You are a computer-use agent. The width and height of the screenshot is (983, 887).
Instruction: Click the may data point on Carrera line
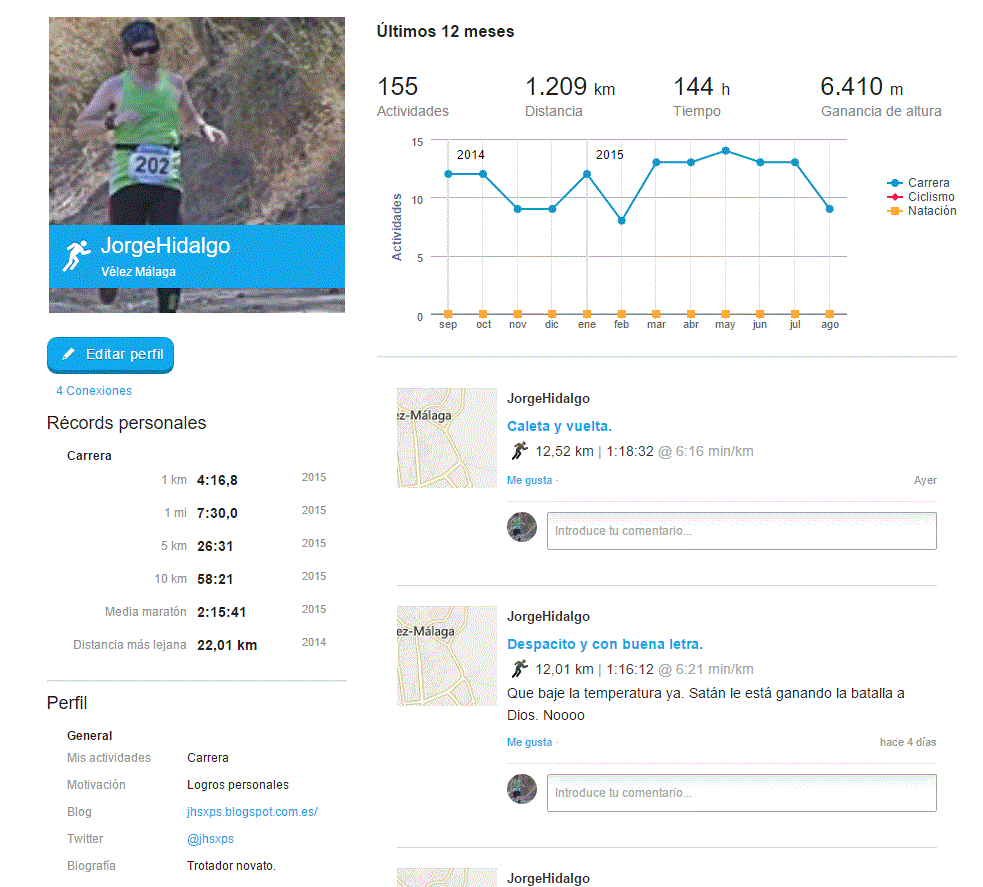725,150
